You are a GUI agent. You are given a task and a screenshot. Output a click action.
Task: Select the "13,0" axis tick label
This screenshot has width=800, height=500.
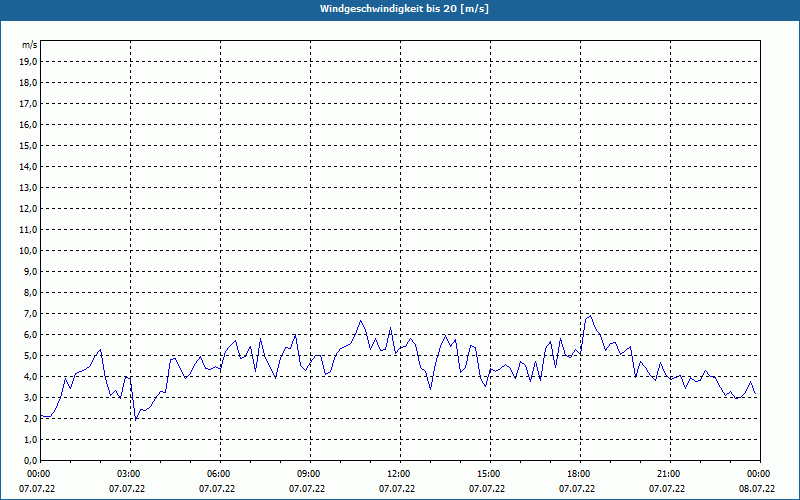[29, 188]
